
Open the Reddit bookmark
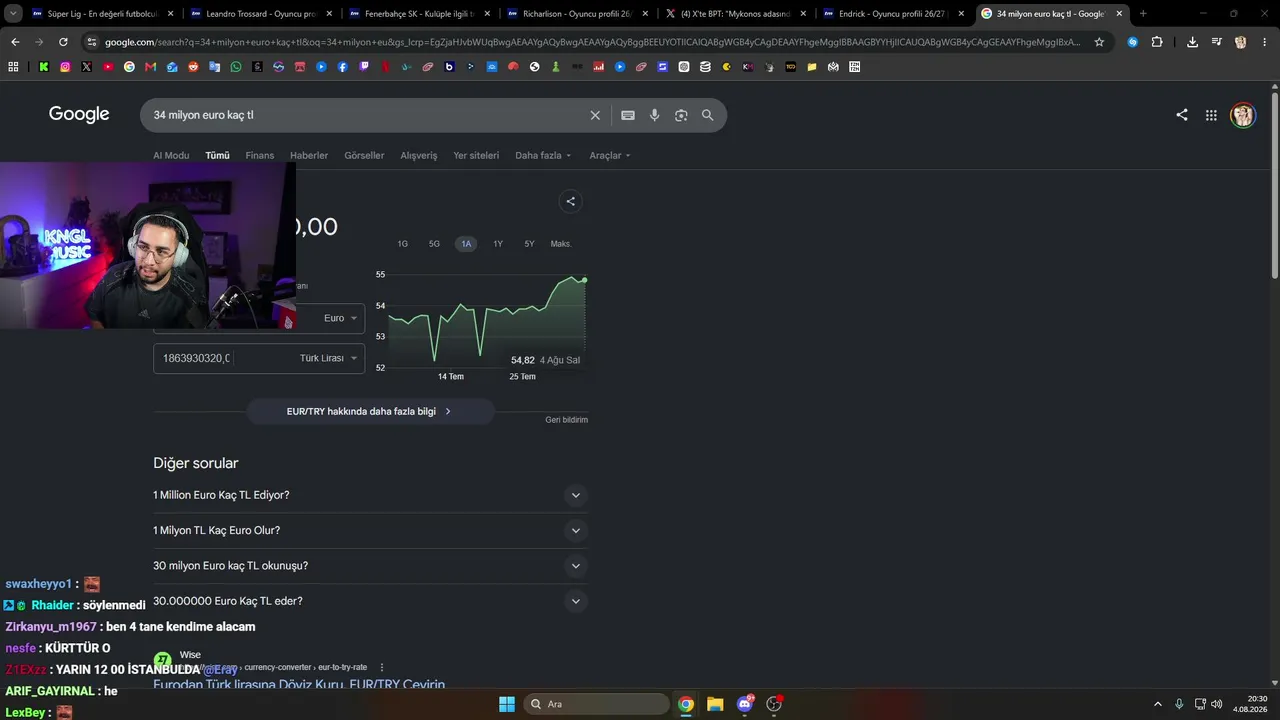click(x=194, y=67)
